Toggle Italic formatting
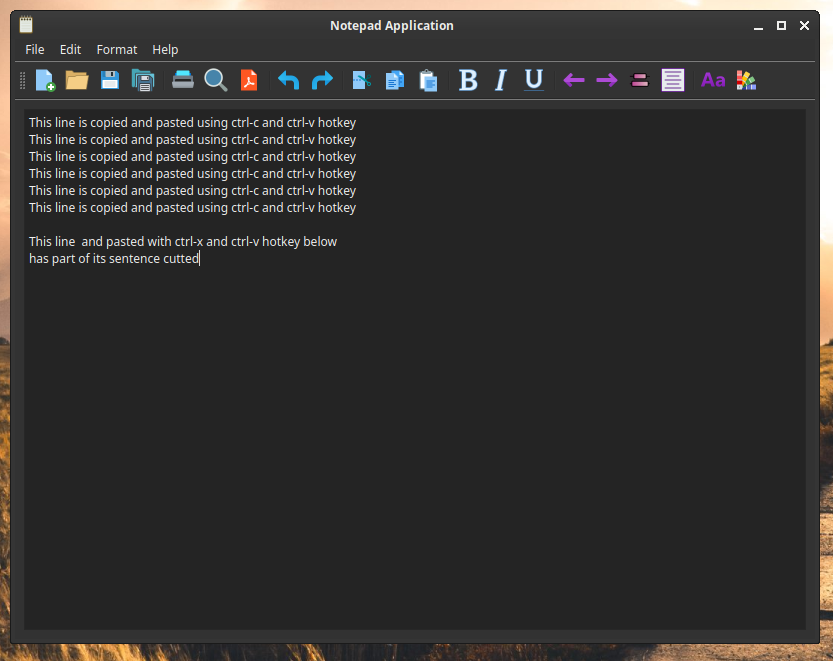The height and width of the screenshot is (661, 833). tap(501, 80)
